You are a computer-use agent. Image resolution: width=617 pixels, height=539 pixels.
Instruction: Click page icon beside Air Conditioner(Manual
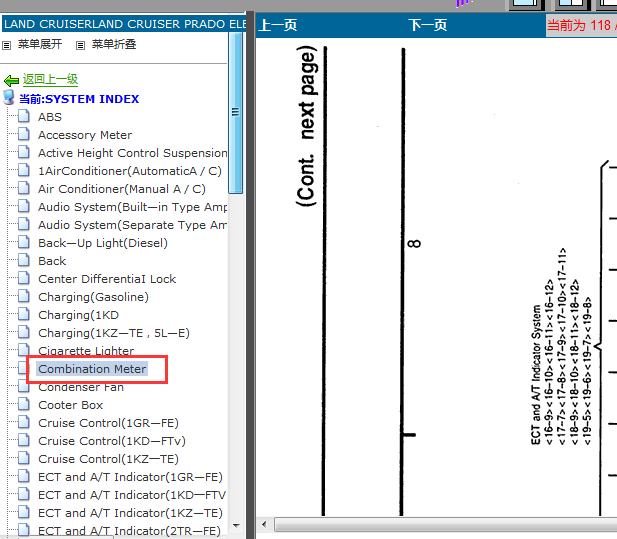click(24, 188)
